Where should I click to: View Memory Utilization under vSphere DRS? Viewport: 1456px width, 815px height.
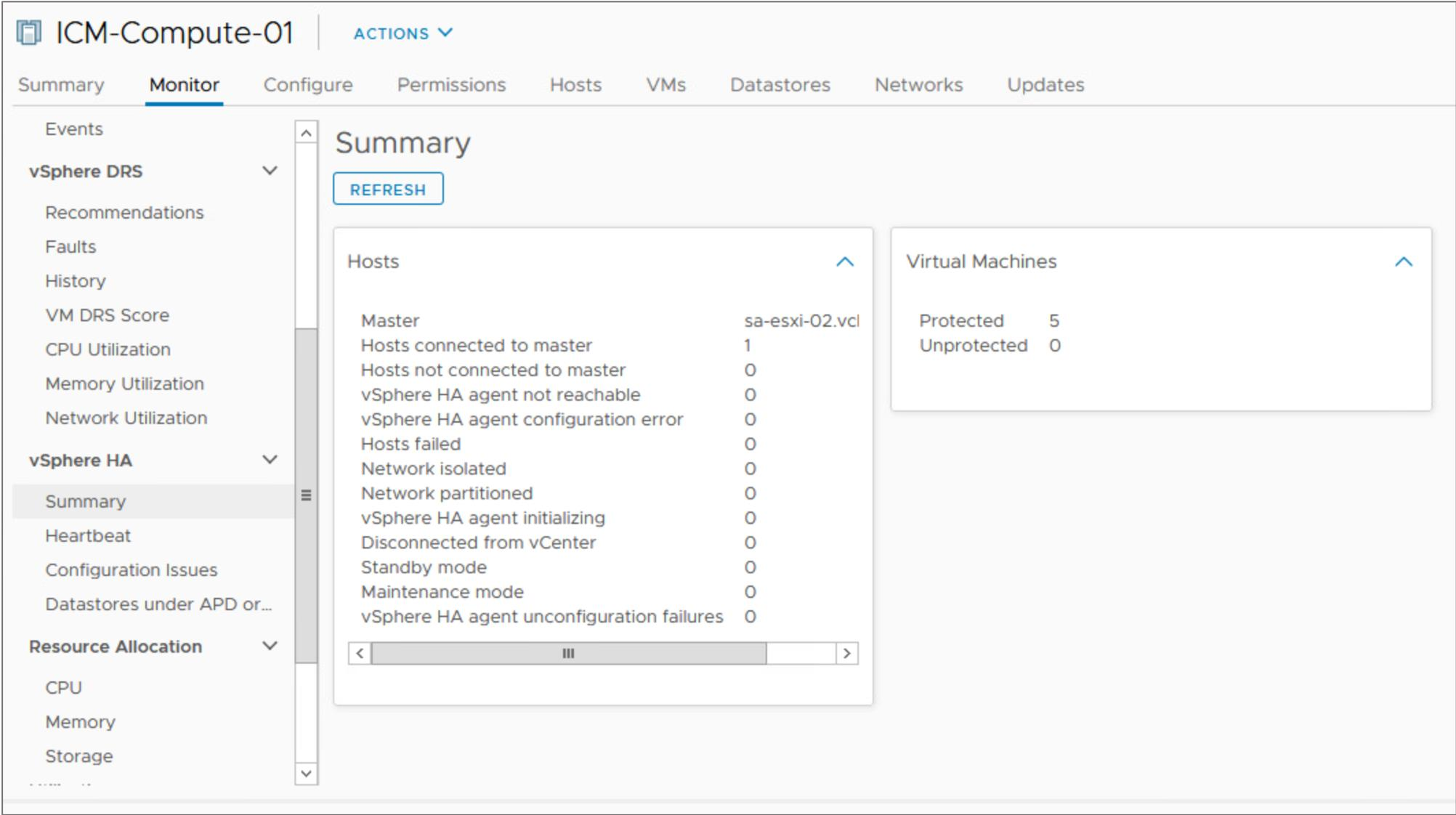click(x=124, y=384)
